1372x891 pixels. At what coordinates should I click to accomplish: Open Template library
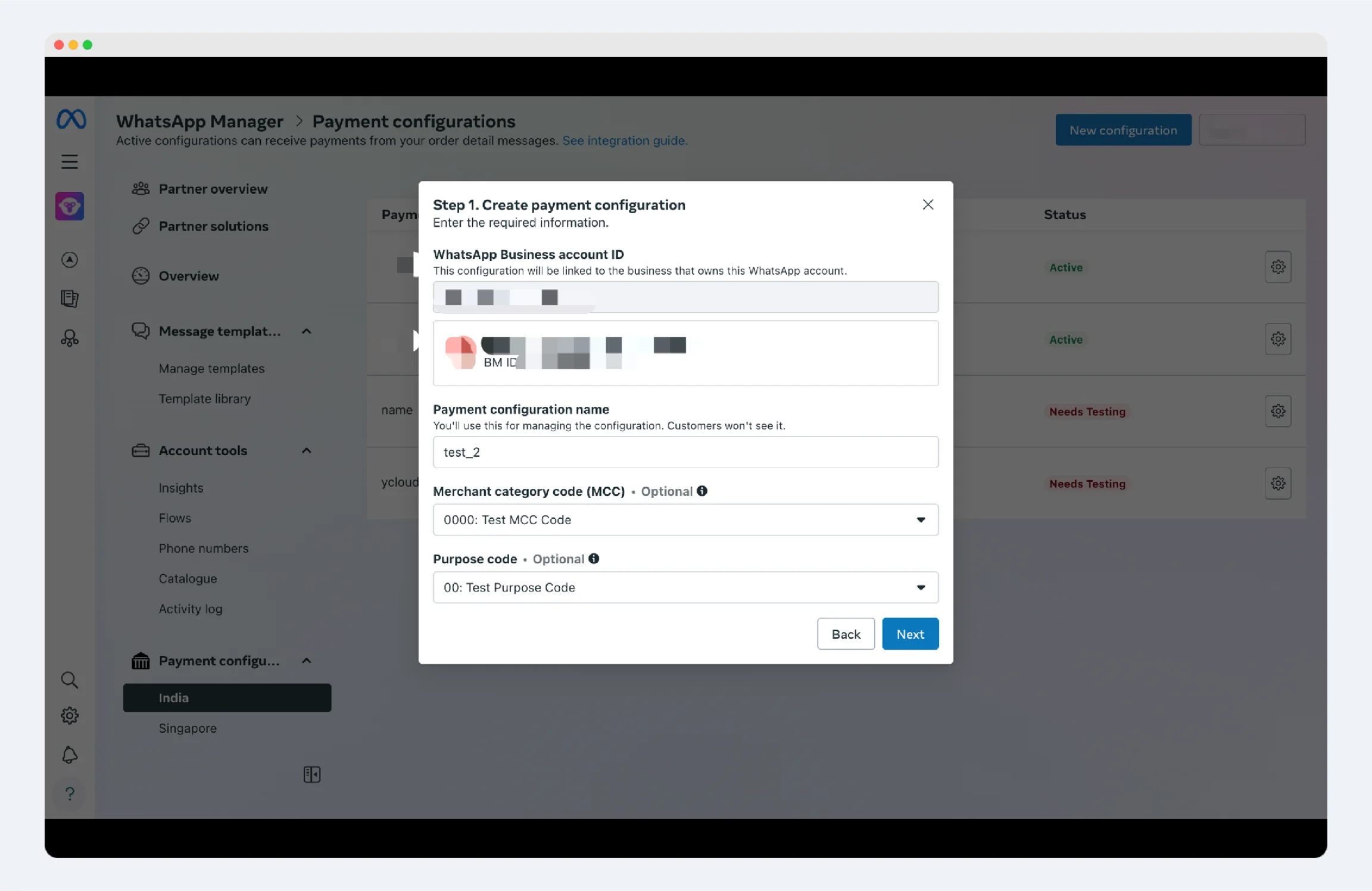point(204,398)
